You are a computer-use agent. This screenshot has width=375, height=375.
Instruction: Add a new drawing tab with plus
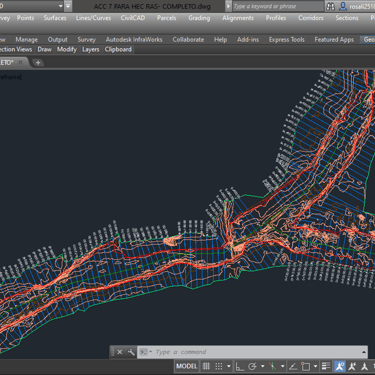[x=38, y=63]
